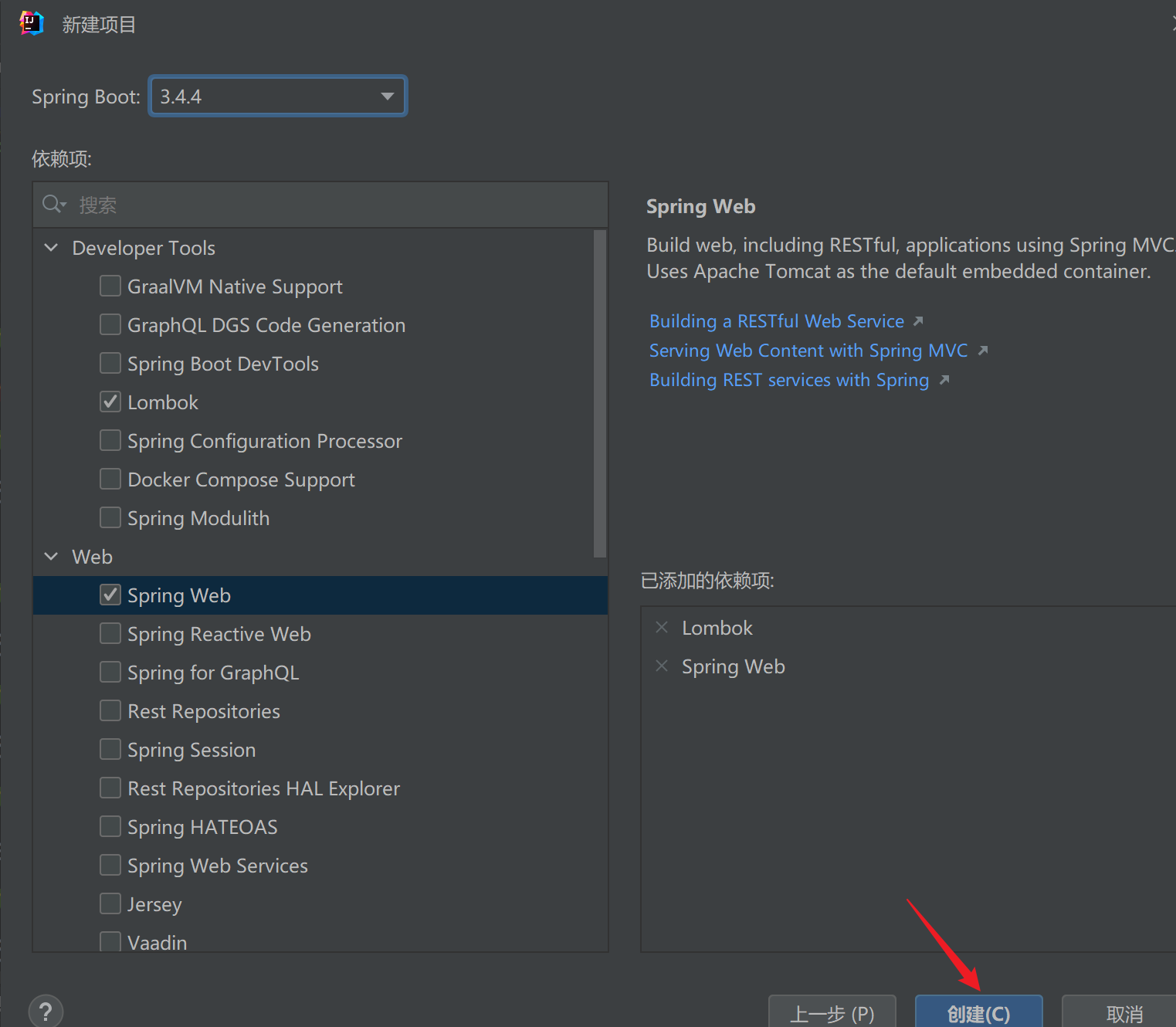Viewport: 1176px width, 1027px height.
Task: Click the IntelliJ IDEA logo icon
Action: tap(31, 23)
